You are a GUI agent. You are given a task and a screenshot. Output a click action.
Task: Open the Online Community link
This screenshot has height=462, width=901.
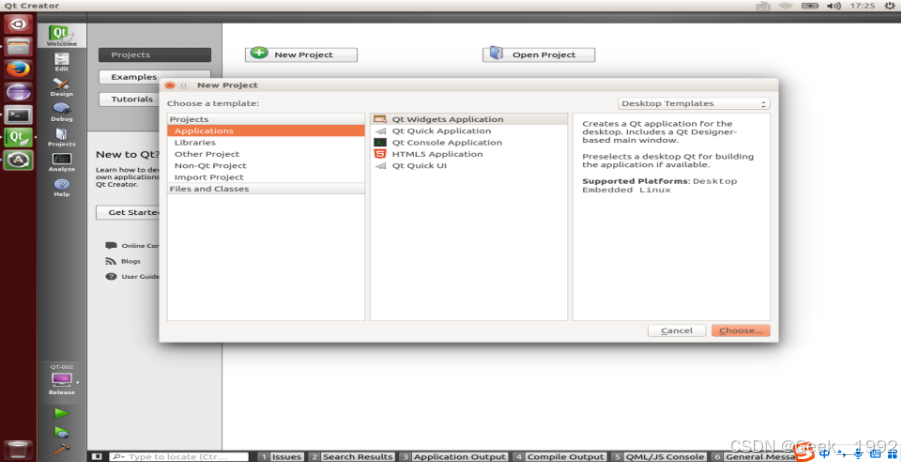pyautogui.click(x=133, y=245)
